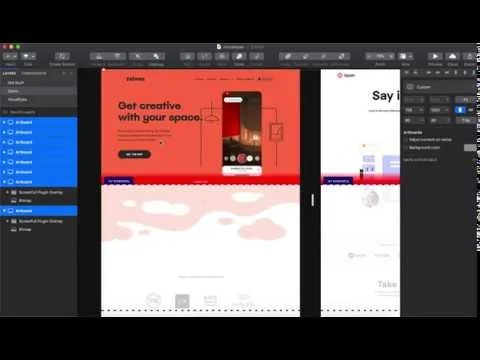Apply the Subtract boolean operation
480x360 pixels.
click(305, 56)
